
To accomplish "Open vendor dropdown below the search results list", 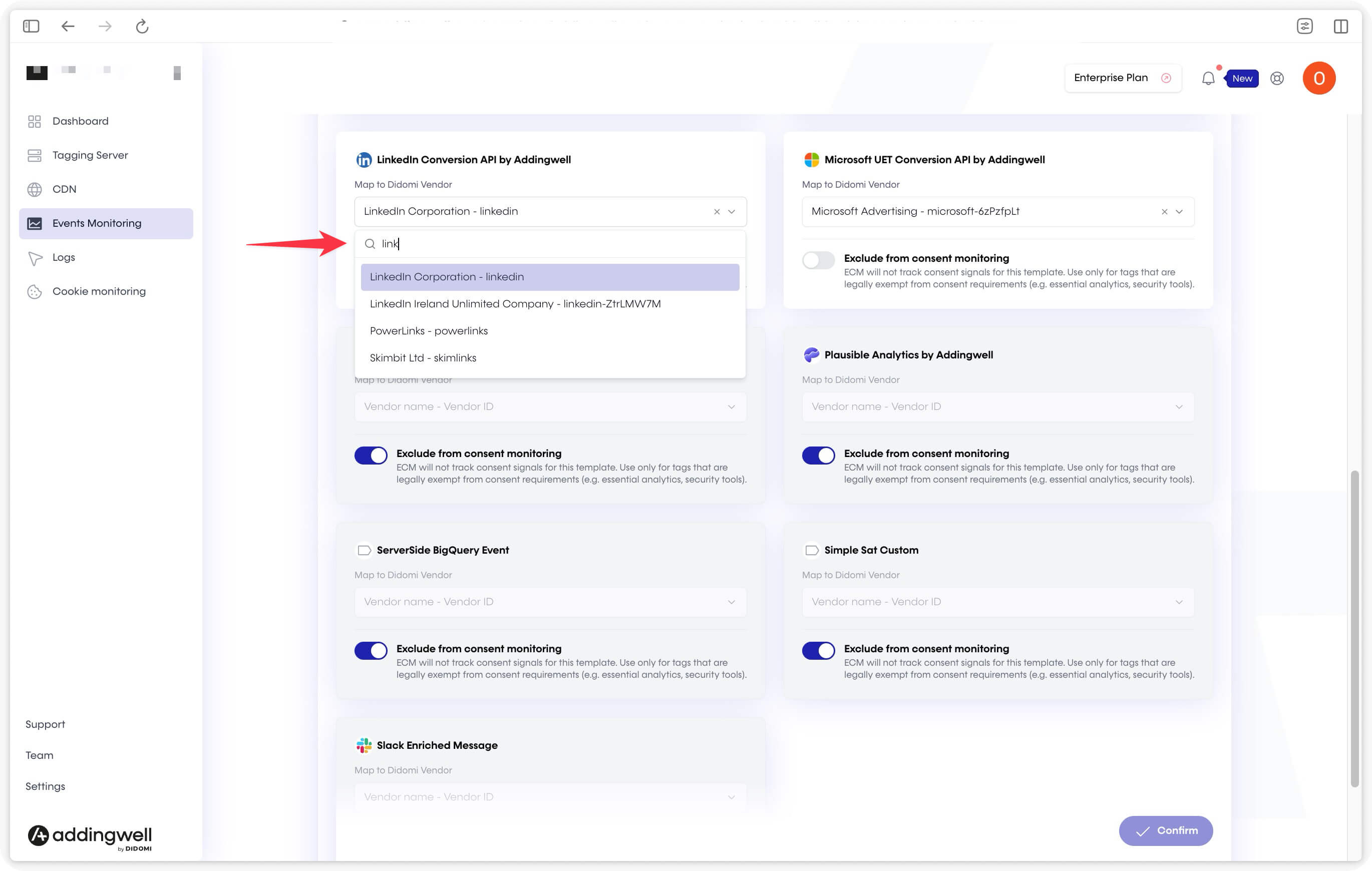I will click(550, 407).
